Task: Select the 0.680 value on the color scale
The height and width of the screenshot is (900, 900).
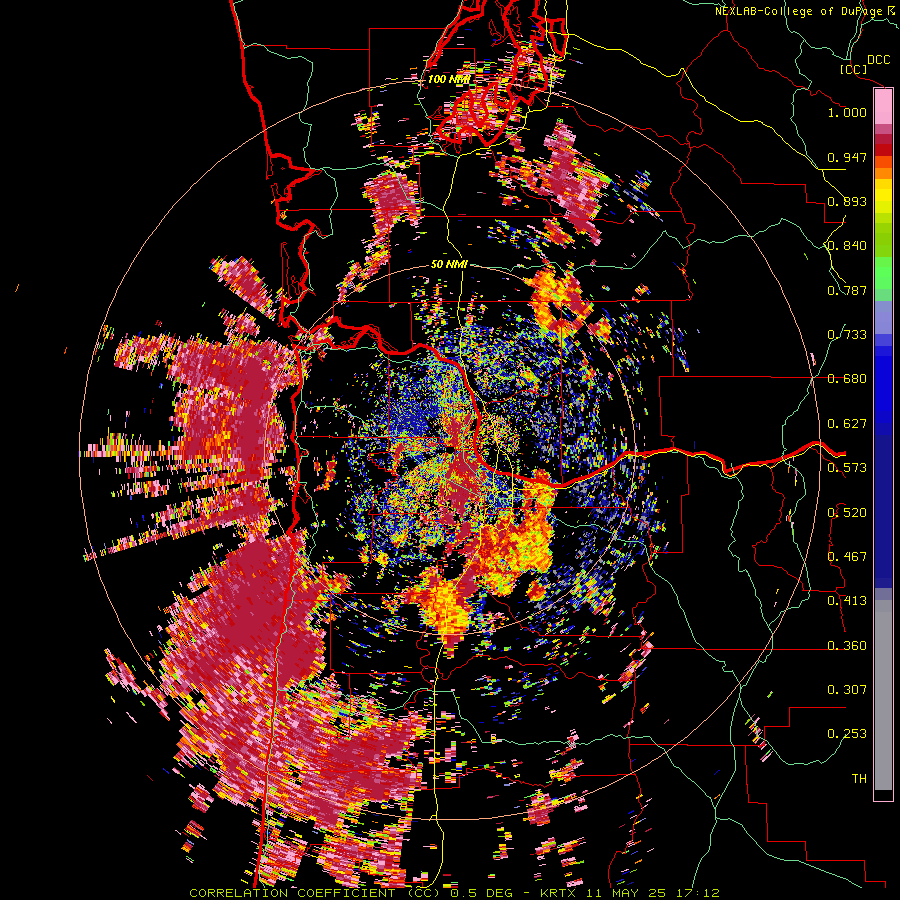Action: click(x=847, y=379)
